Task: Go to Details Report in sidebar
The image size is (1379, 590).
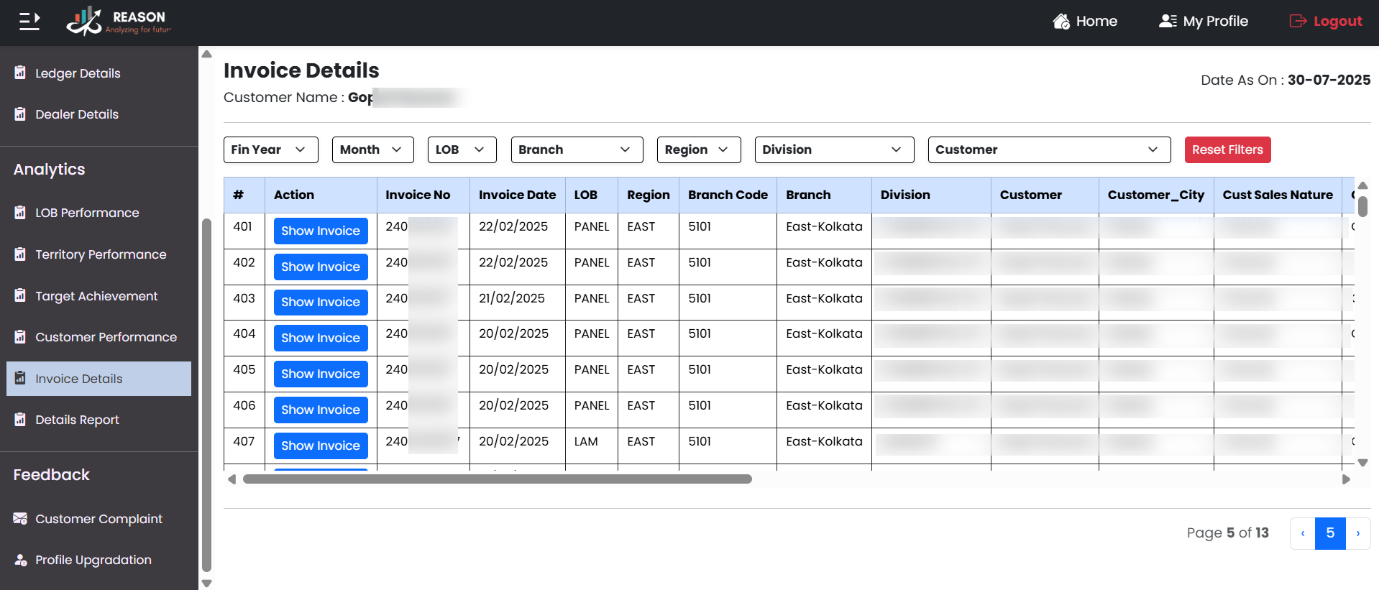Action: 77,420
